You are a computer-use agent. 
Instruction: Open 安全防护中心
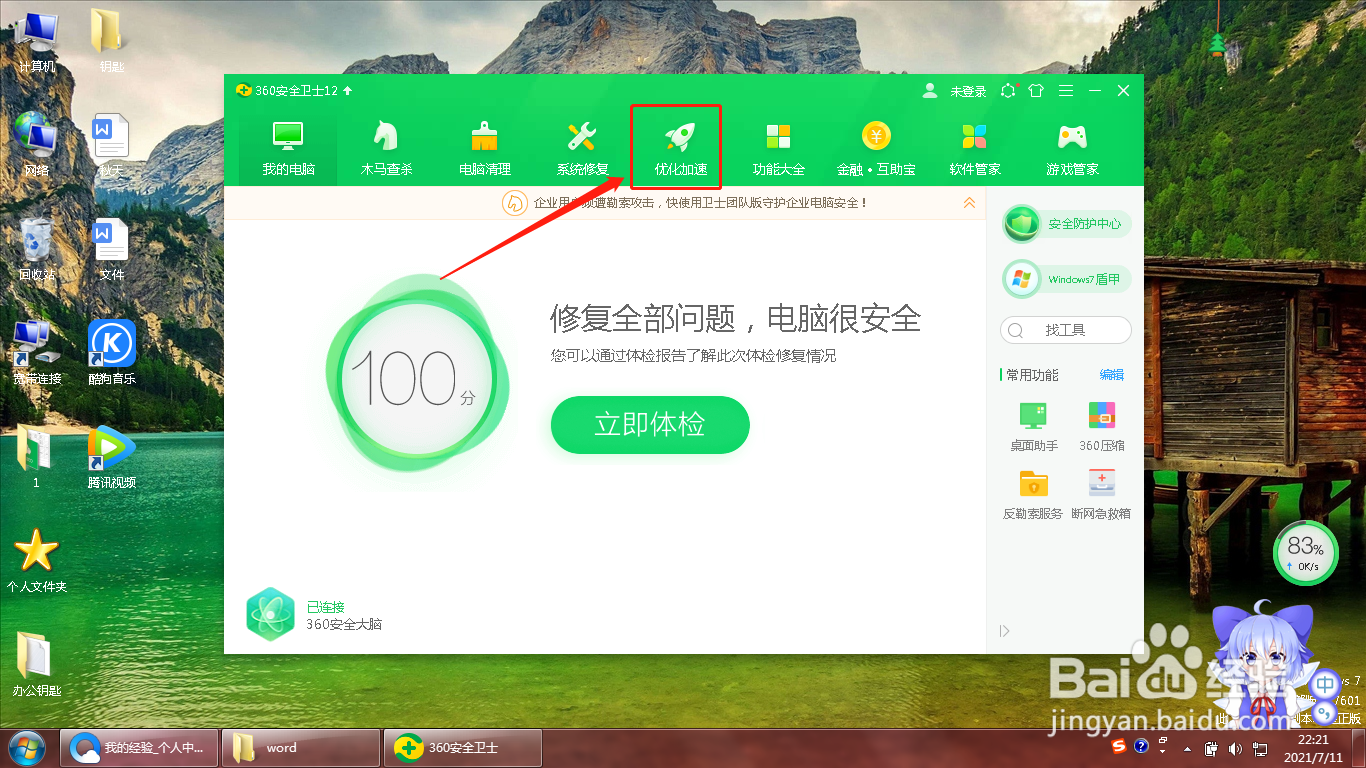tap(1066, 224)
